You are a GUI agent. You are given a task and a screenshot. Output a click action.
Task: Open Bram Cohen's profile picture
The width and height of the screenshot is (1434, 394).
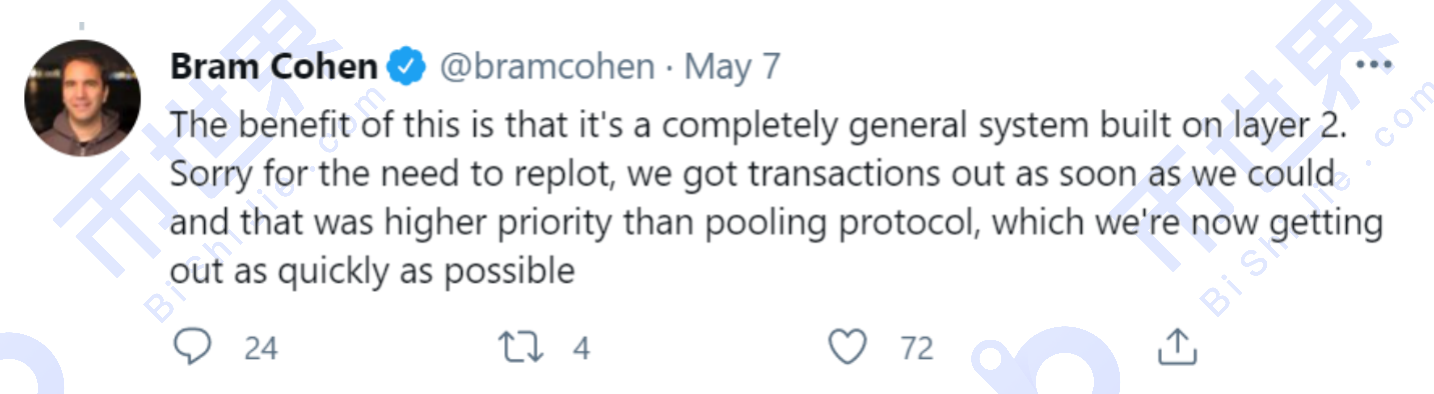click(x=82, y=98)
